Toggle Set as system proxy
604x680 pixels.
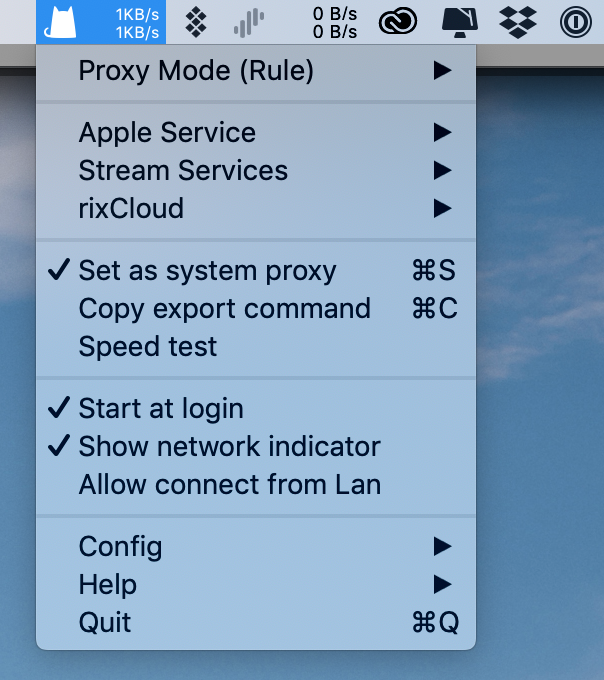coord(207,270)
